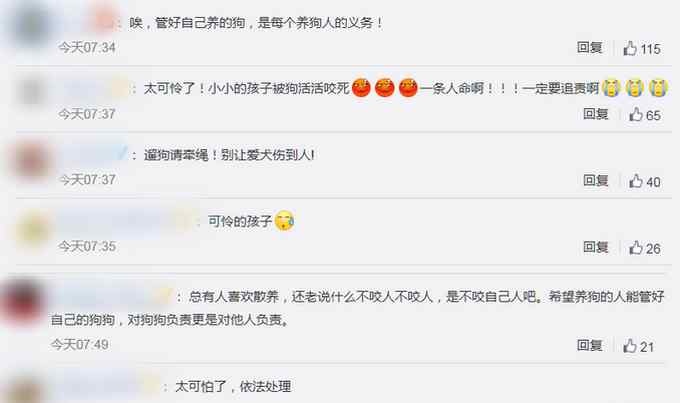Reply to the 可怜的孩子 comment
680x403 pixels.
point(595,247)
